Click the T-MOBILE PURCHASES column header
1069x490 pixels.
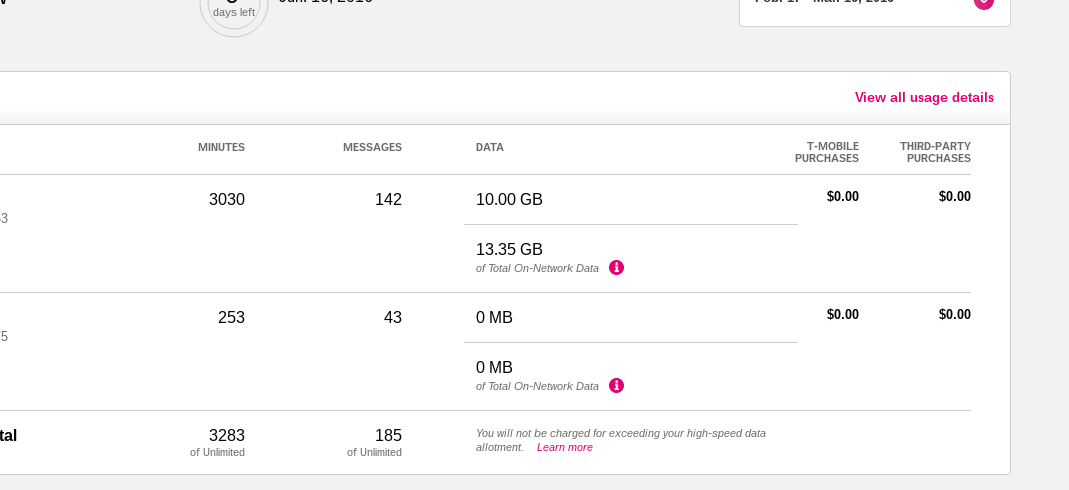[x=827, y=152]
